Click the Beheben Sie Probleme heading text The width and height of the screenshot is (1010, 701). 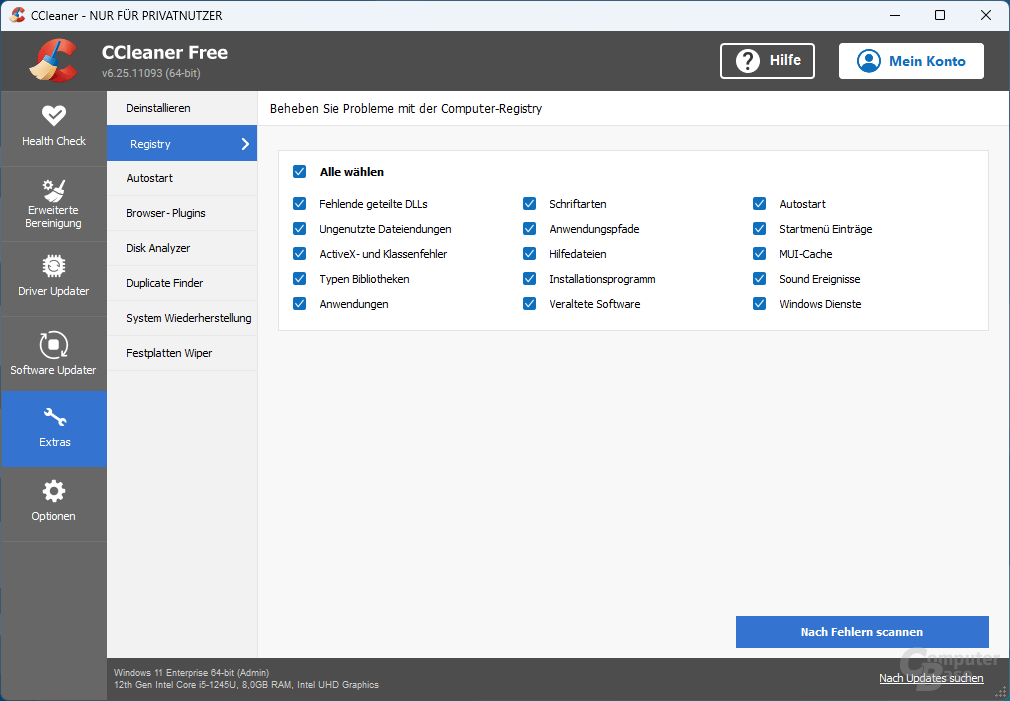(x=406, y=109)
